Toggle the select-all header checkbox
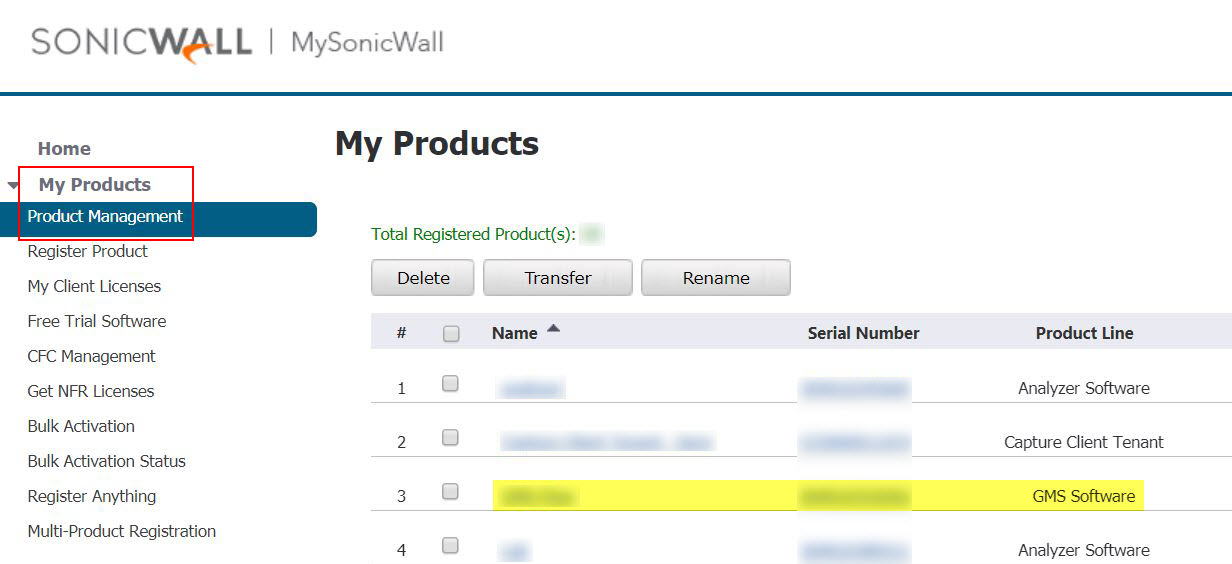The width and height of the screenshot is (1232, 564). (451, 334)
